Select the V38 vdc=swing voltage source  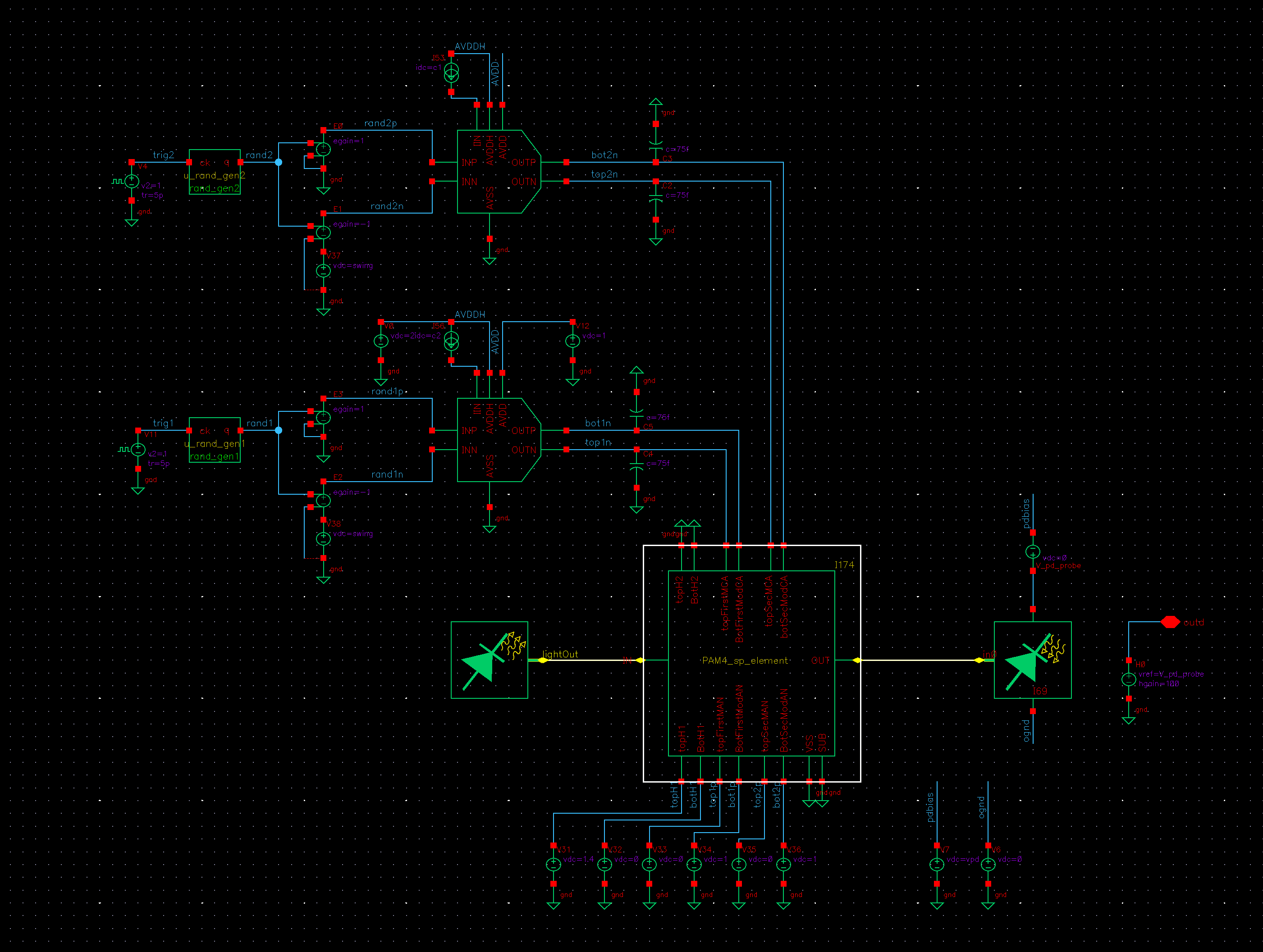323,539
